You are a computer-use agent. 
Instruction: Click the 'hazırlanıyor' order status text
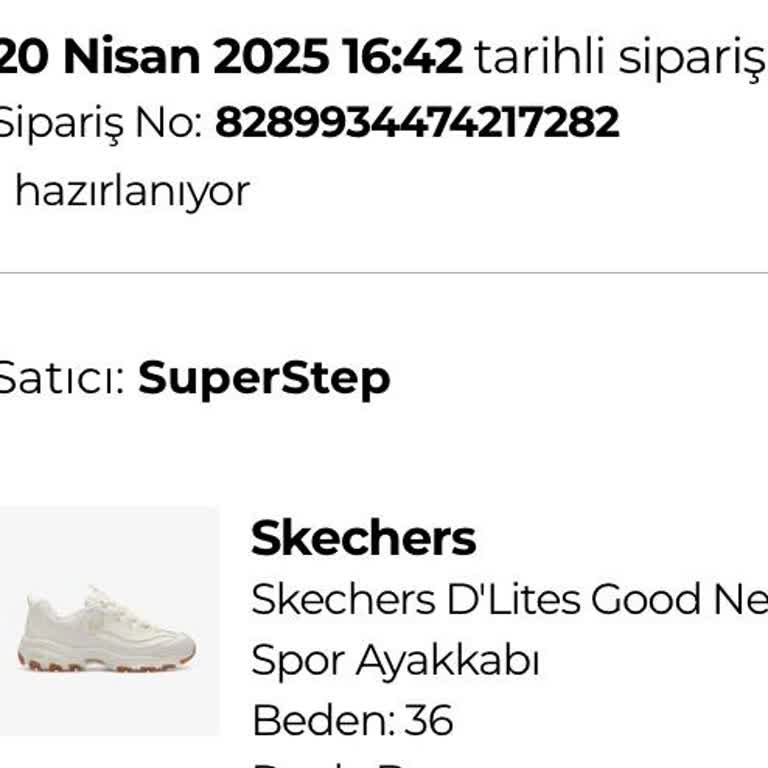pos(132,190)
